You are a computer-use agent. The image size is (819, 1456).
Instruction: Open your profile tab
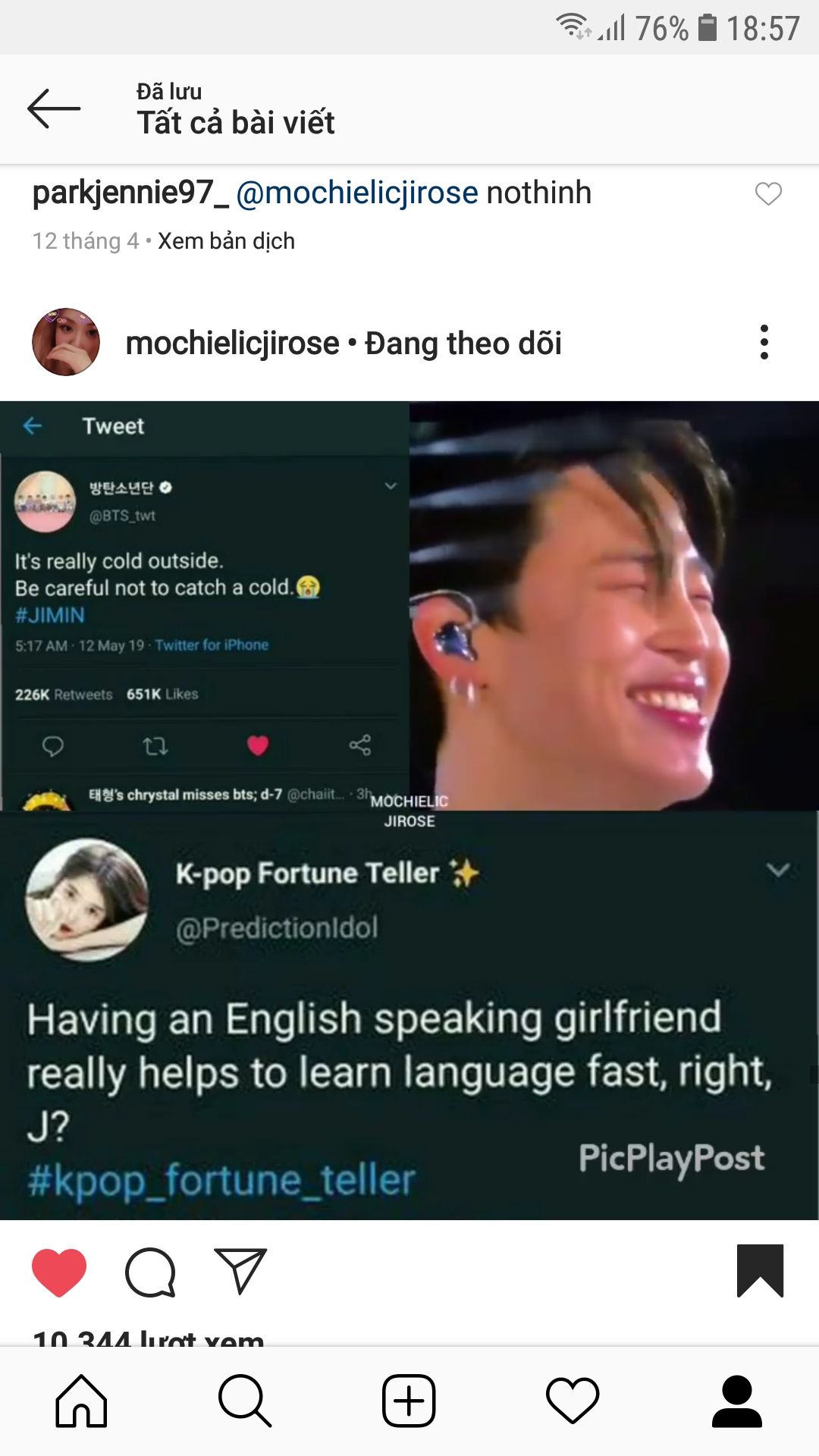click(x=736, y=1401)
